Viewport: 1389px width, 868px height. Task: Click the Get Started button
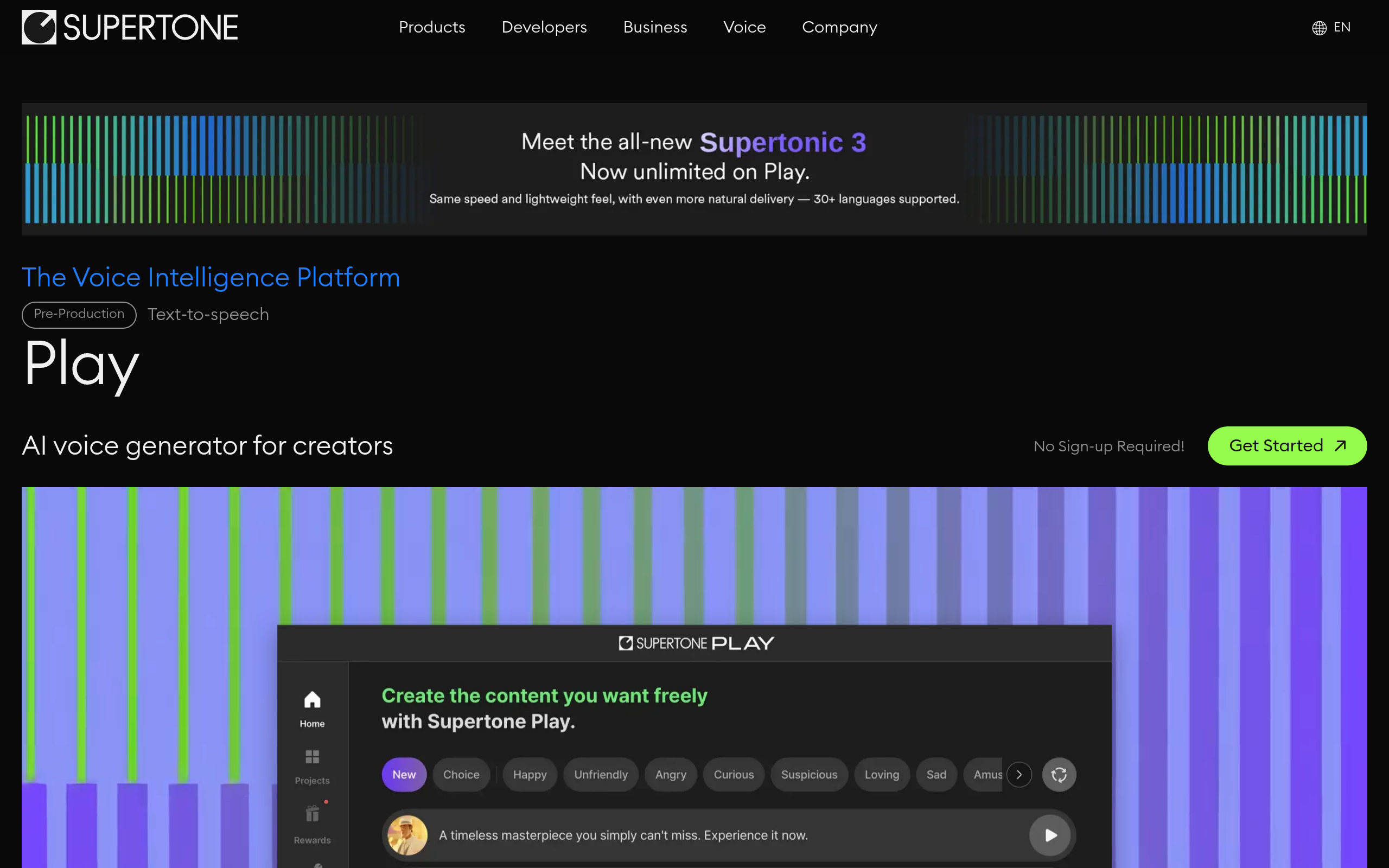pos(1287,445)
